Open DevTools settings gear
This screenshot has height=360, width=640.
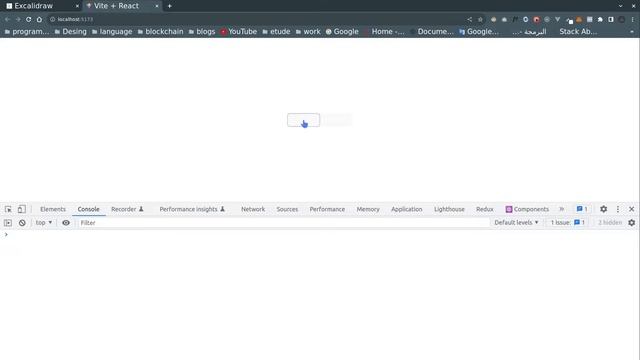click(603, 209)
